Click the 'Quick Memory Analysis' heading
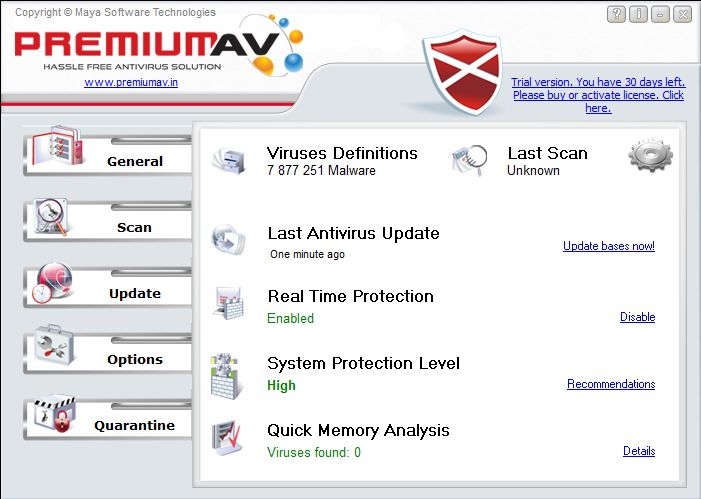The width and height of the screenshot is (701, 499). (358, 431)
